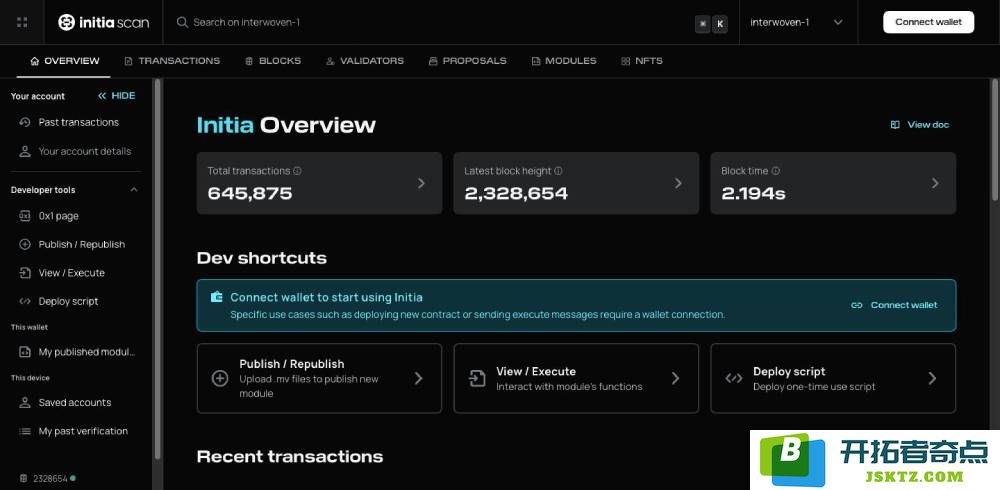Click the code icon on Deploy script card
The image size is (1000, 490).
tap(733, 378)
